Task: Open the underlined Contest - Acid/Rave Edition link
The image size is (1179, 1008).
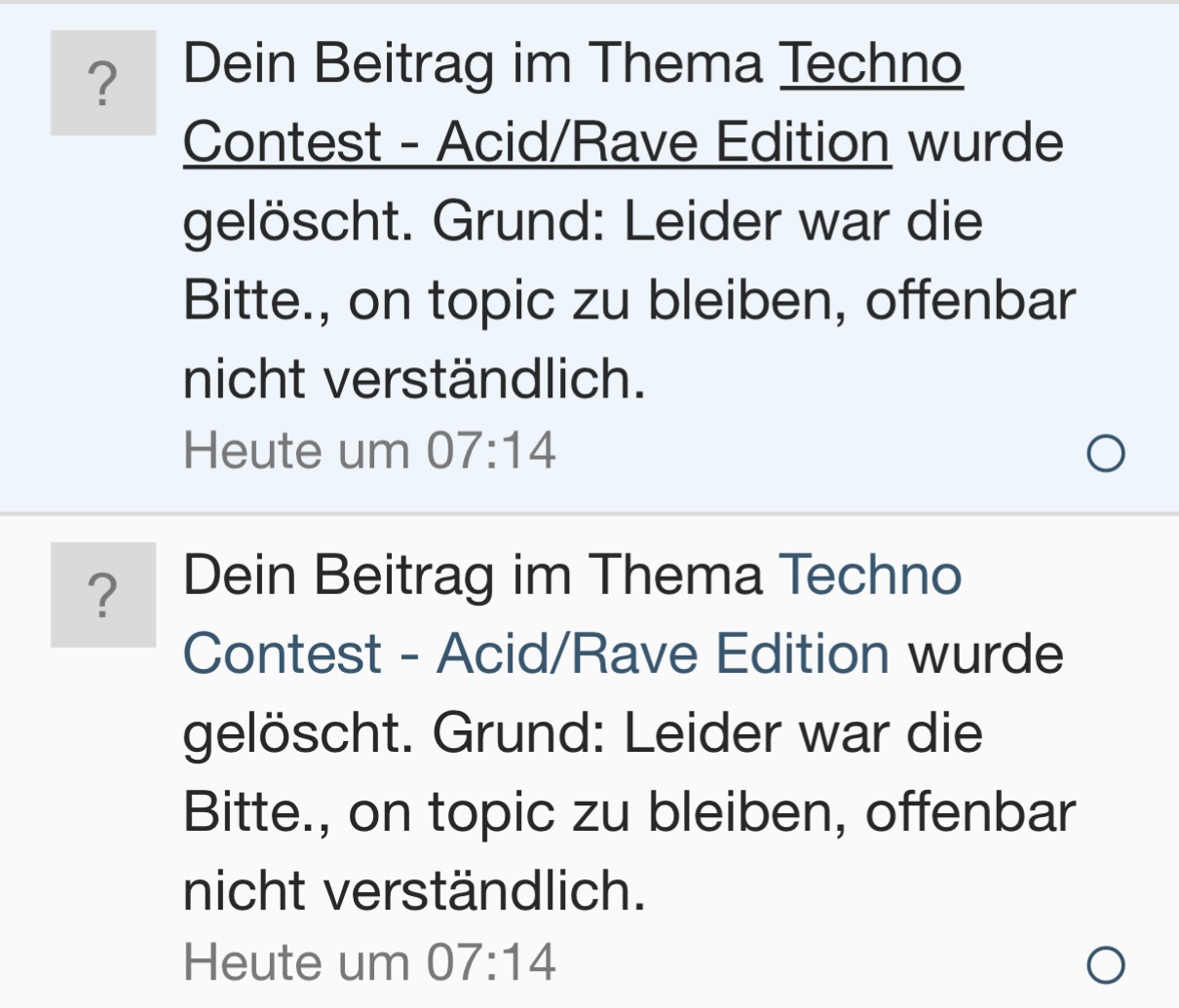Action: tap(536, 142)
